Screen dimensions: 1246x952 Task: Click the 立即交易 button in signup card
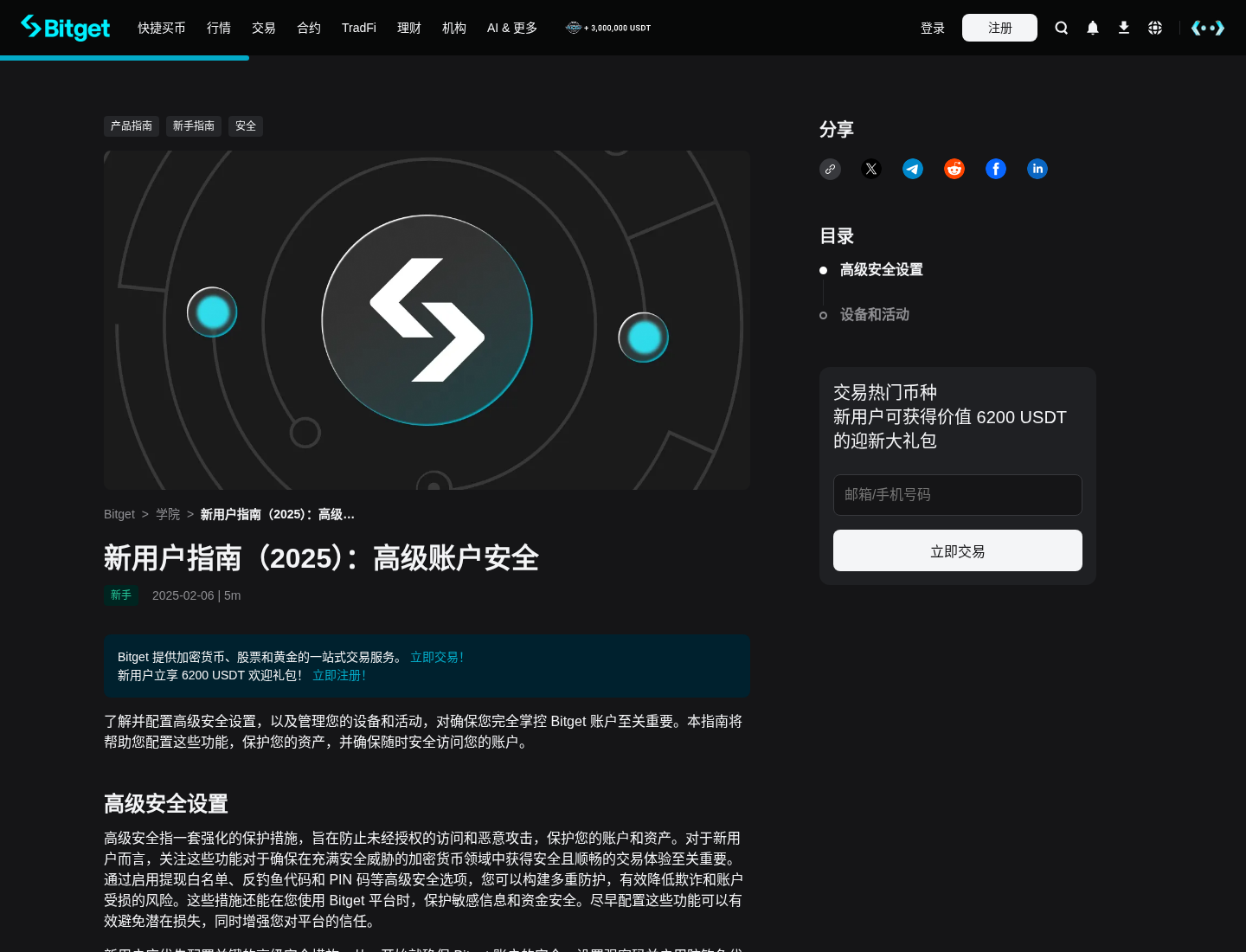pos(958,550)
